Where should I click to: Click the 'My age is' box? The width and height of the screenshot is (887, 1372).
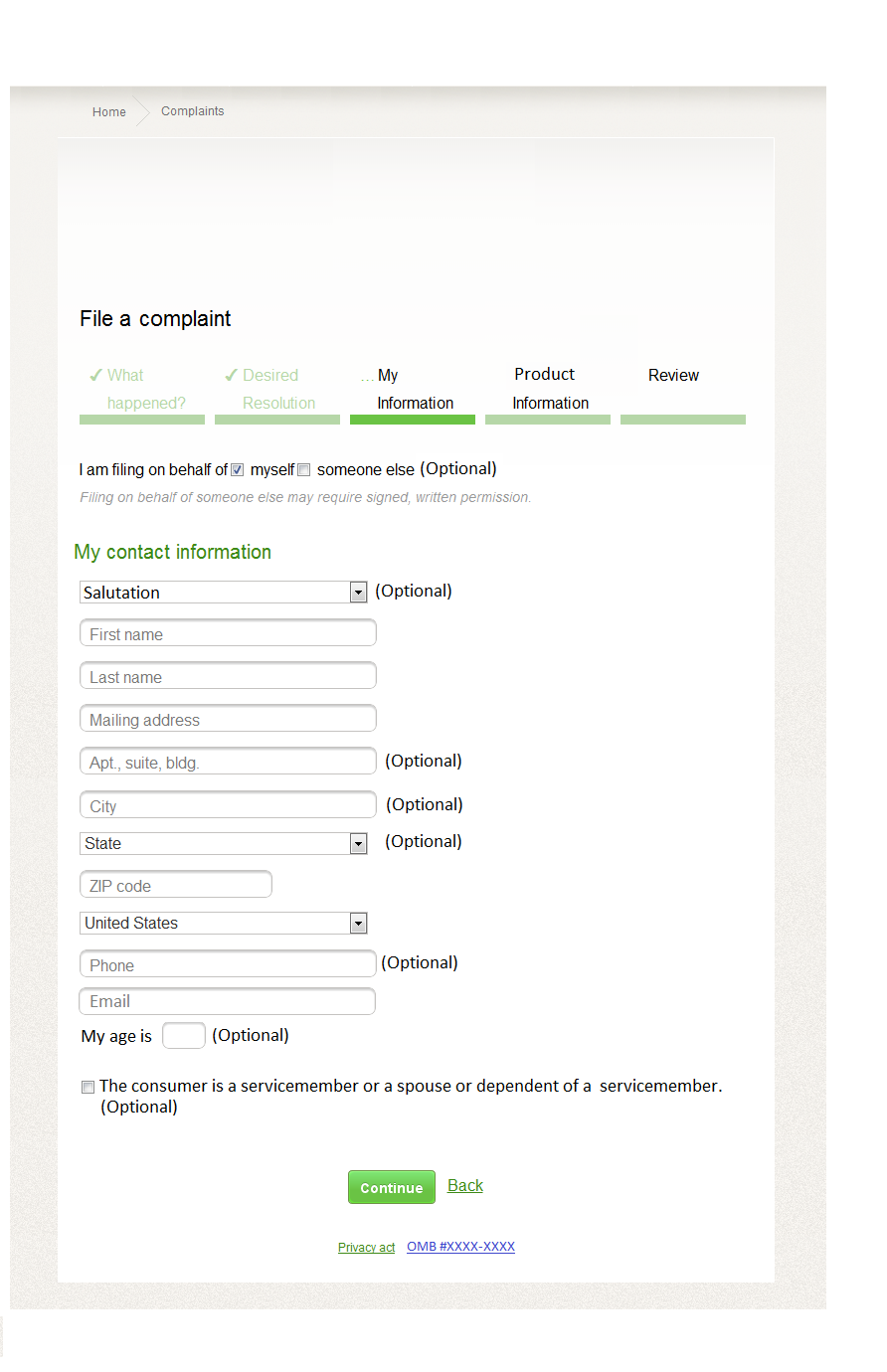pyautogui.click(x=184, y=1036)
